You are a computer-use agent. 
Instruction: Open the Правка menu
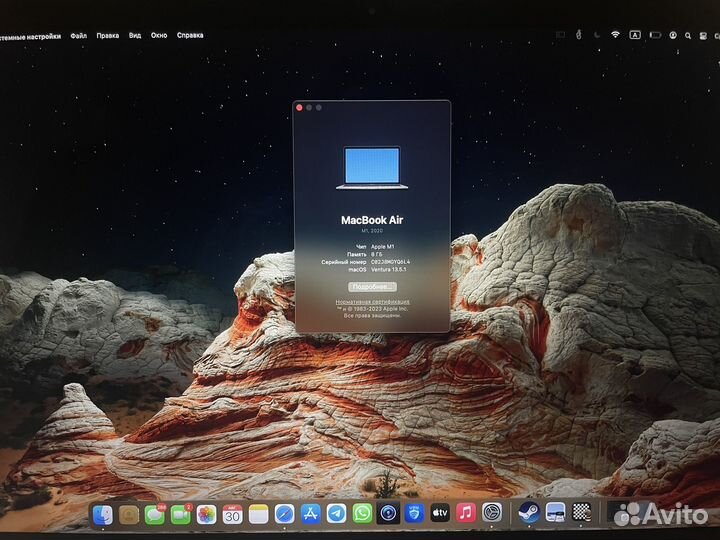click(x=107, y=35)
